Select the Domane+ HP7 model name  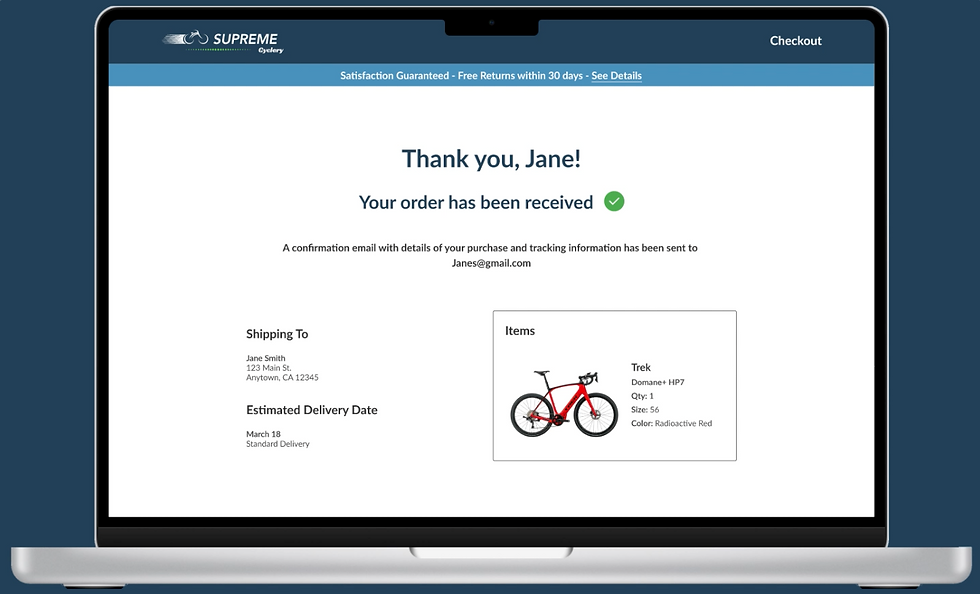point(658,382)
